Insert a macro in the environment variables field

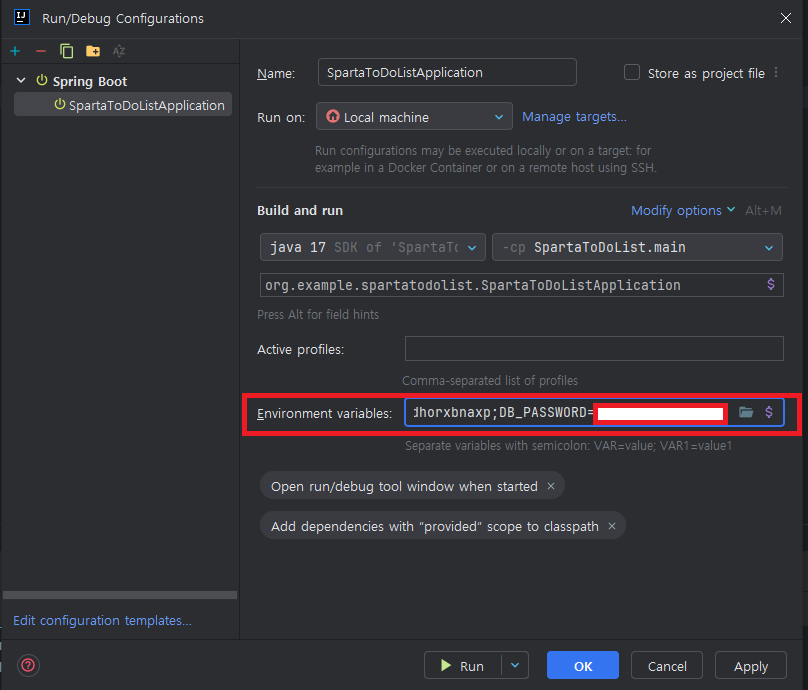coord(769,412)
